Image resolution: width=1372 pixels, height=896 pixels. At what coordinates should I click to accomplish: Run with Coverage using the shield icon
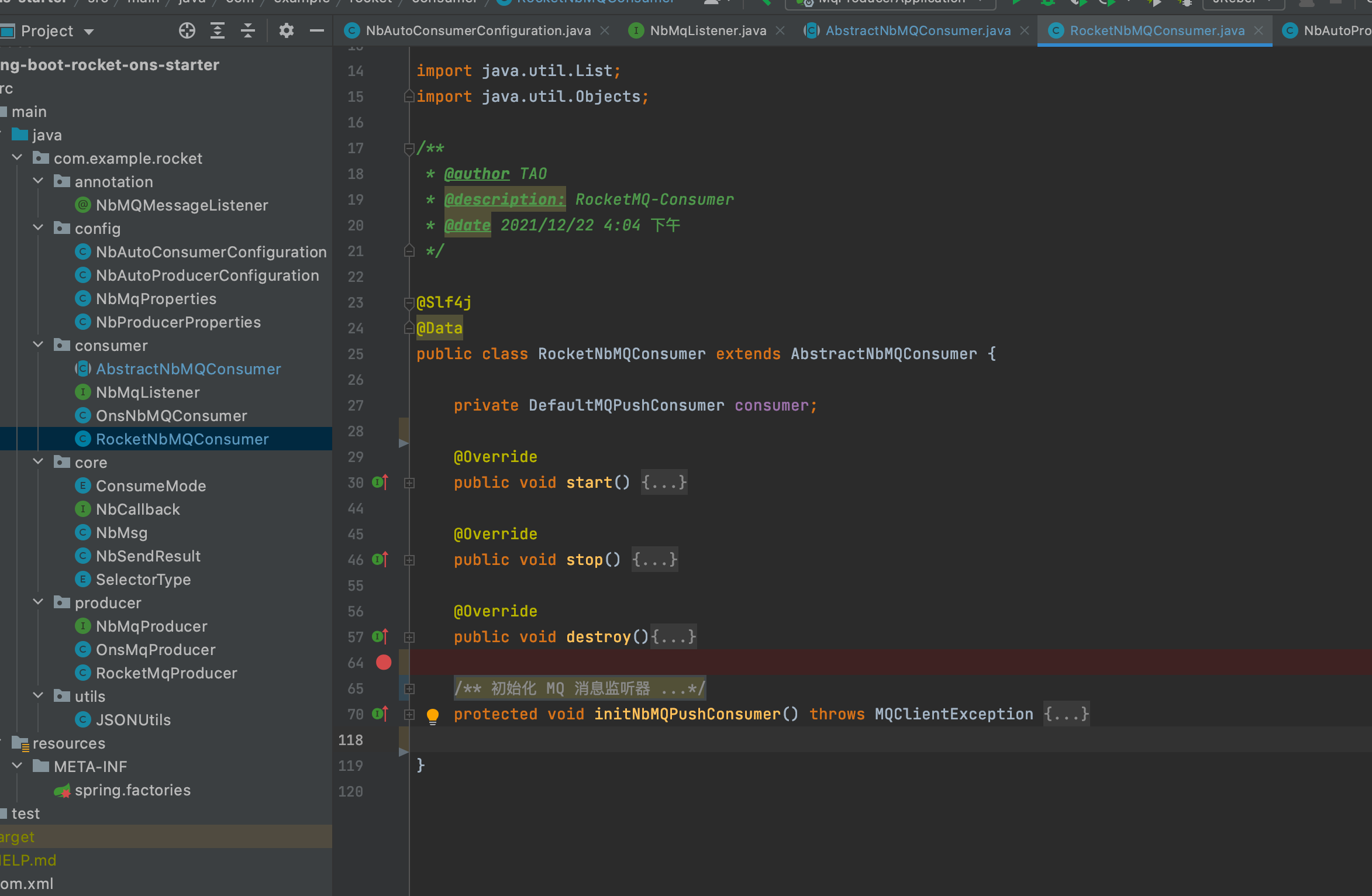click(x=1078, y=4)
